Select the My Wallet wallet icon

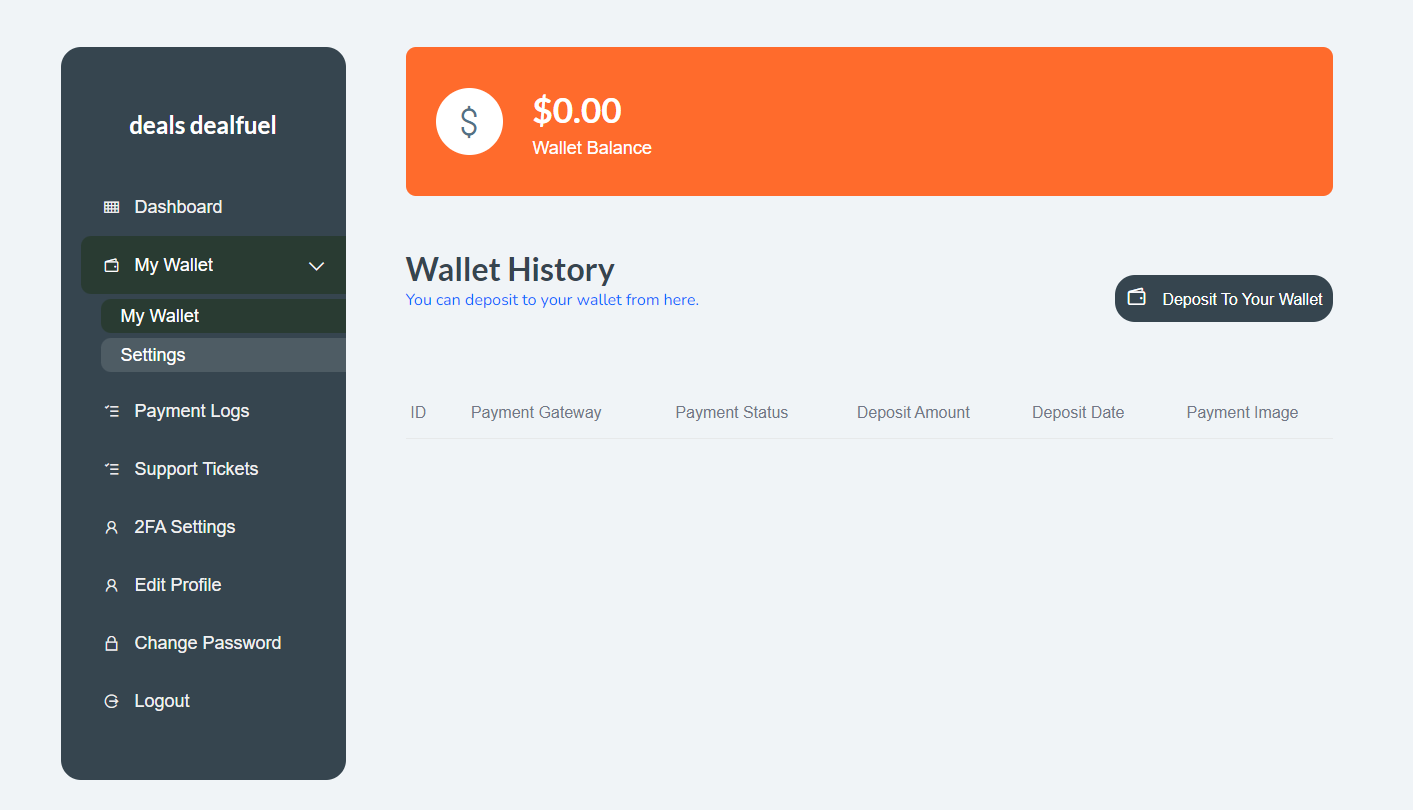click(111, 265)
